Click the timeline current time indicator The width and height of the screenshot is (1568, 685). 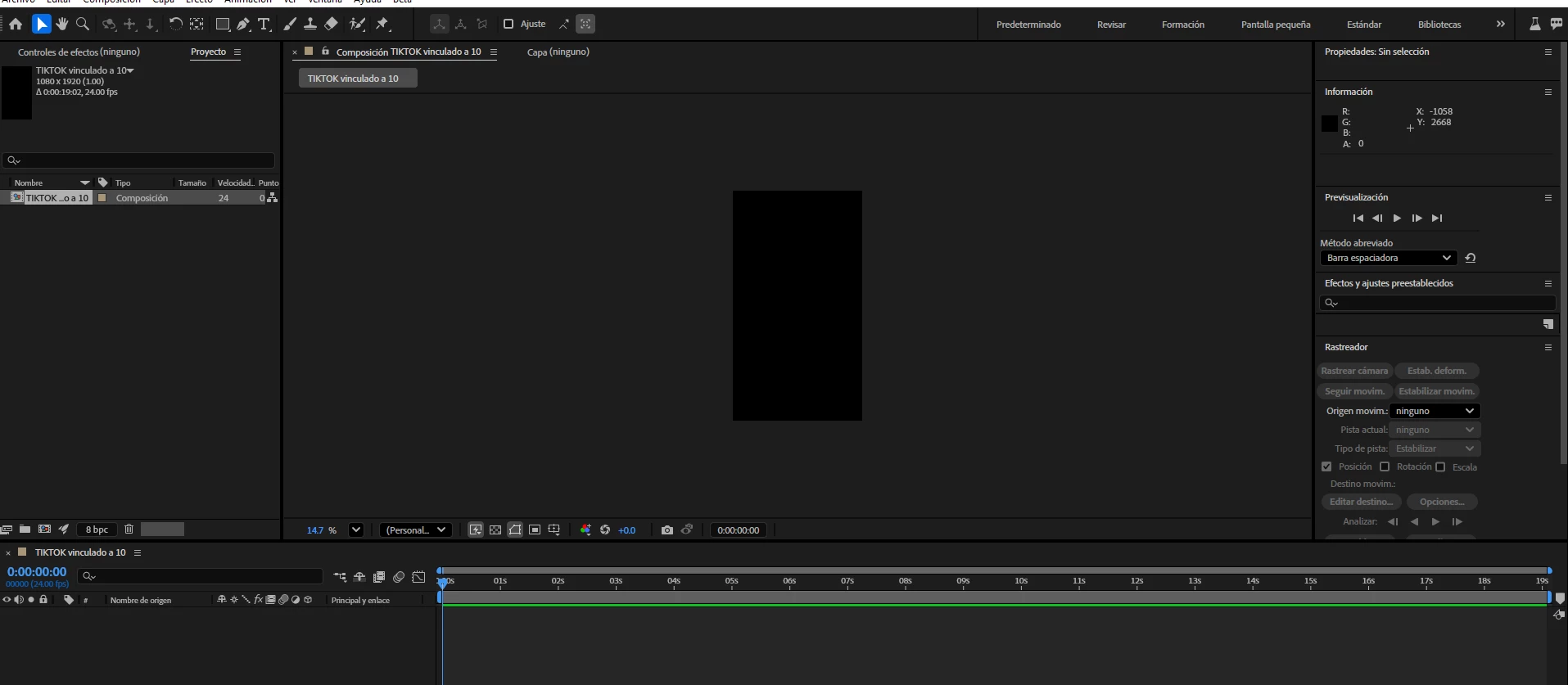point(443,582)
